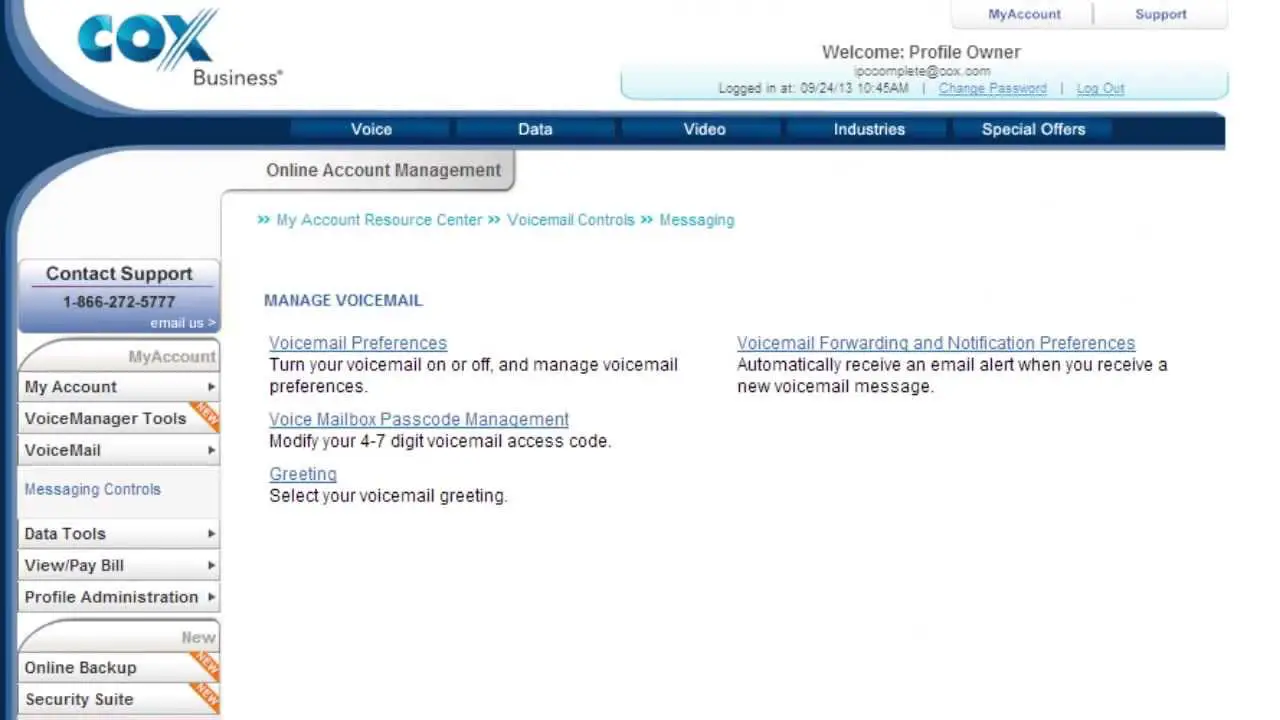Click the NEW badge on Online Backup
The width and height of the screenshot is (1280, 720).
pos(206,663)
